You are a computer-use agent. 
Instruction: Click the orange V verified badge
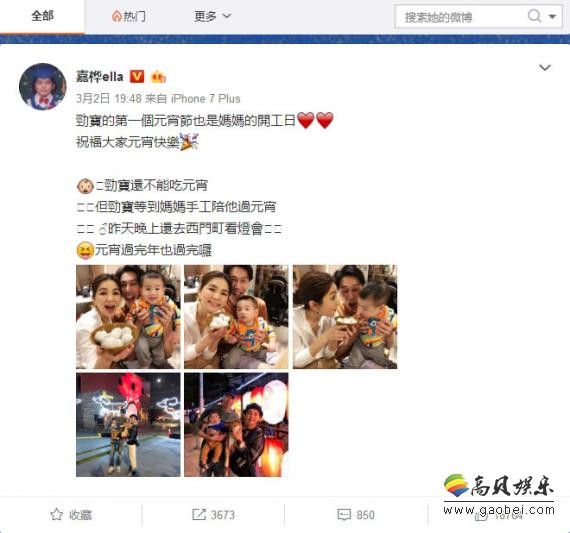(x=137, y=76)
